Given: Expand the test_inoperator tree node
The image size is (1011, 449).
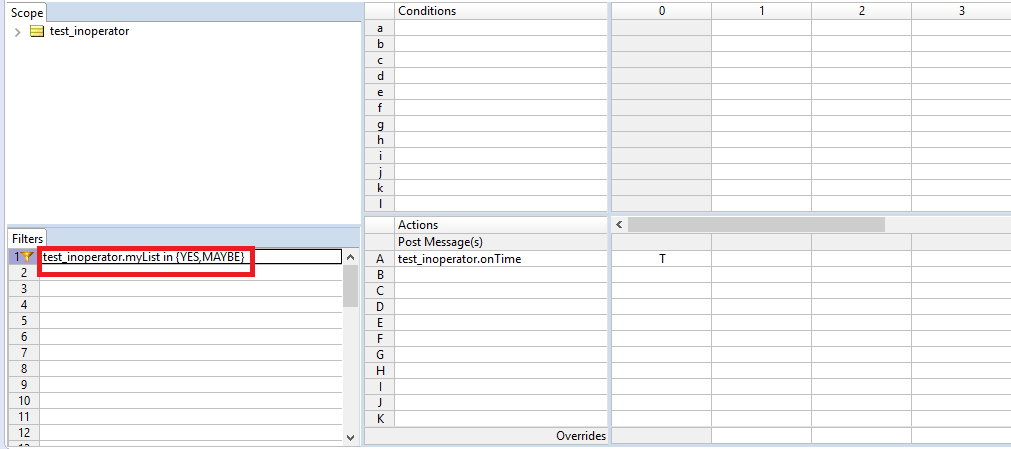Looking at the screenshot, I should [17, 32].
